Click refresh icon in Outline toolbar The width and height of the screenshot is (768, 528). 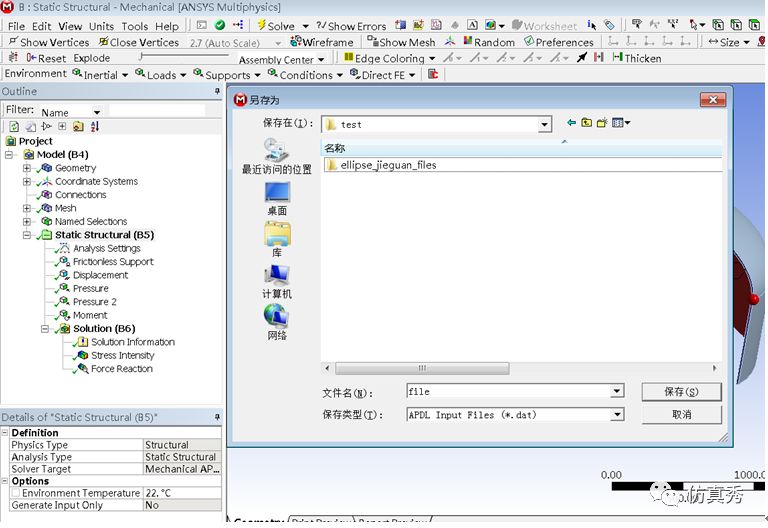(14, 126)
